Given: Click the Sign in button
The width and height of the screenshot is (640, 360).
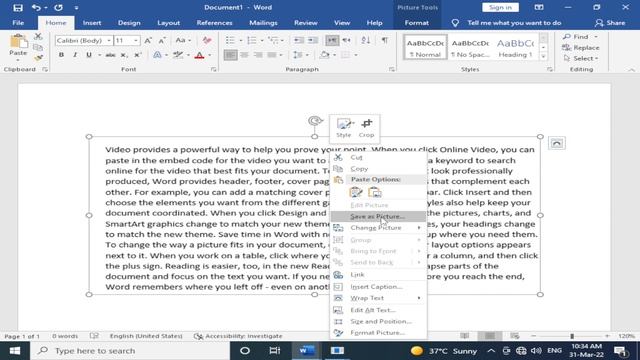Looking at the screenshot, I should [x=500, y=7].
